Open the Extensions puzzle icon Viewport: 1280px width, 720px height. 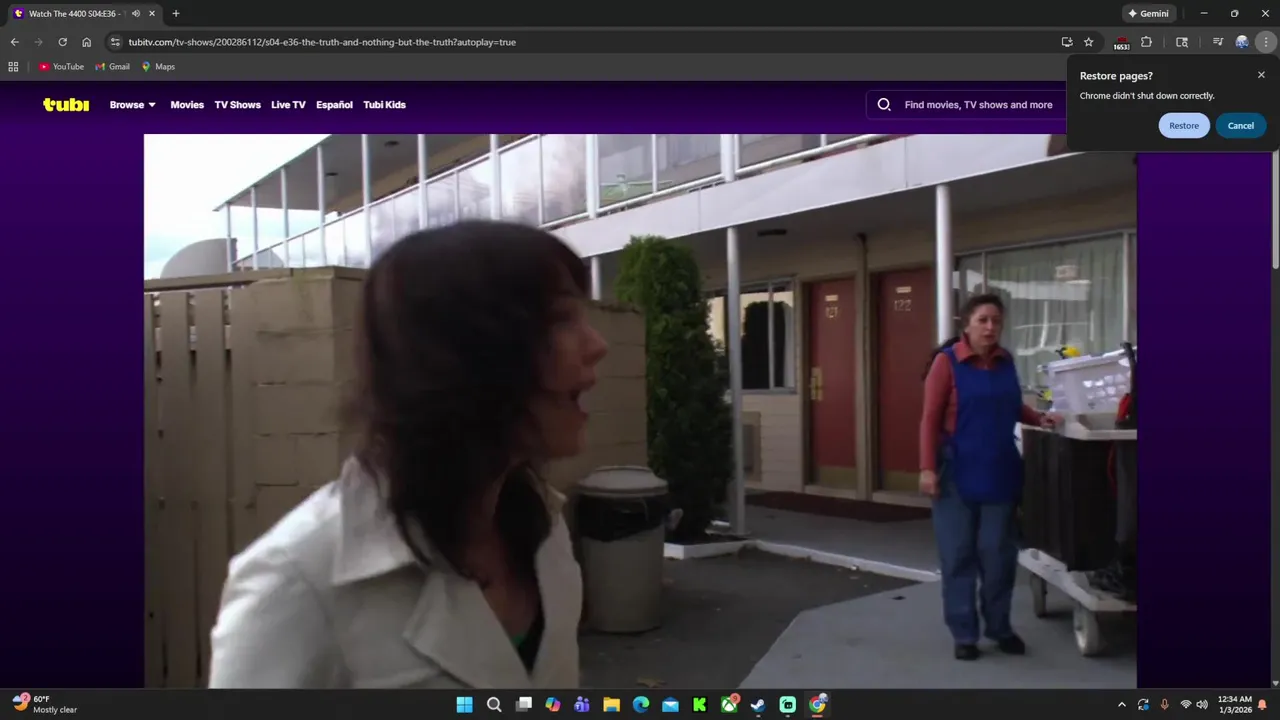click(1146, 42)
